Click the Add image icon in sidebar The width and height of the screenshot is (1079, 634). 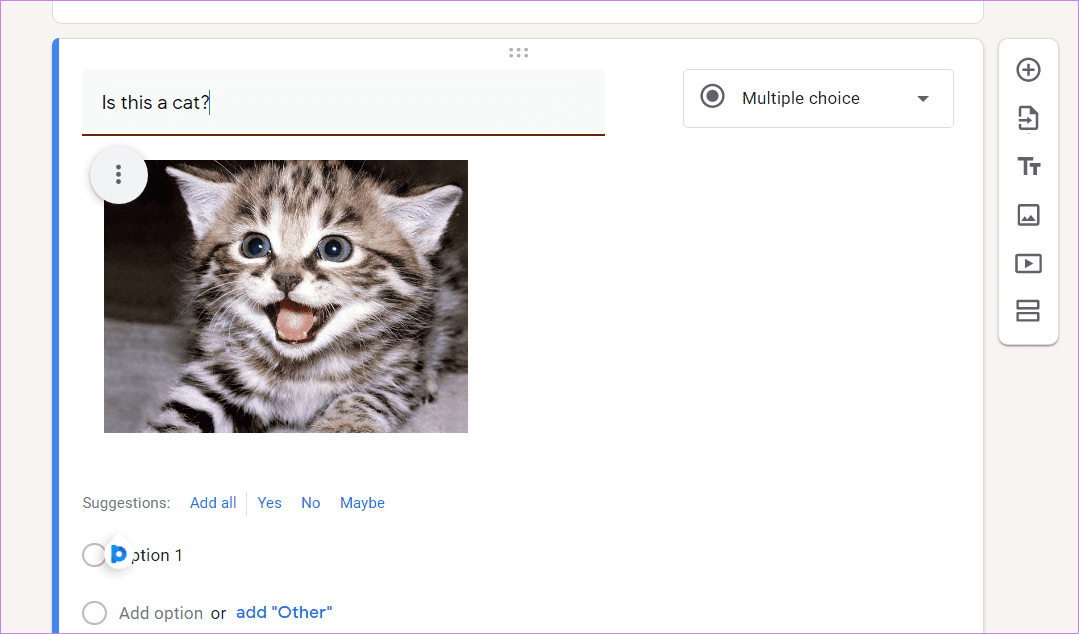pos(1028,215)
